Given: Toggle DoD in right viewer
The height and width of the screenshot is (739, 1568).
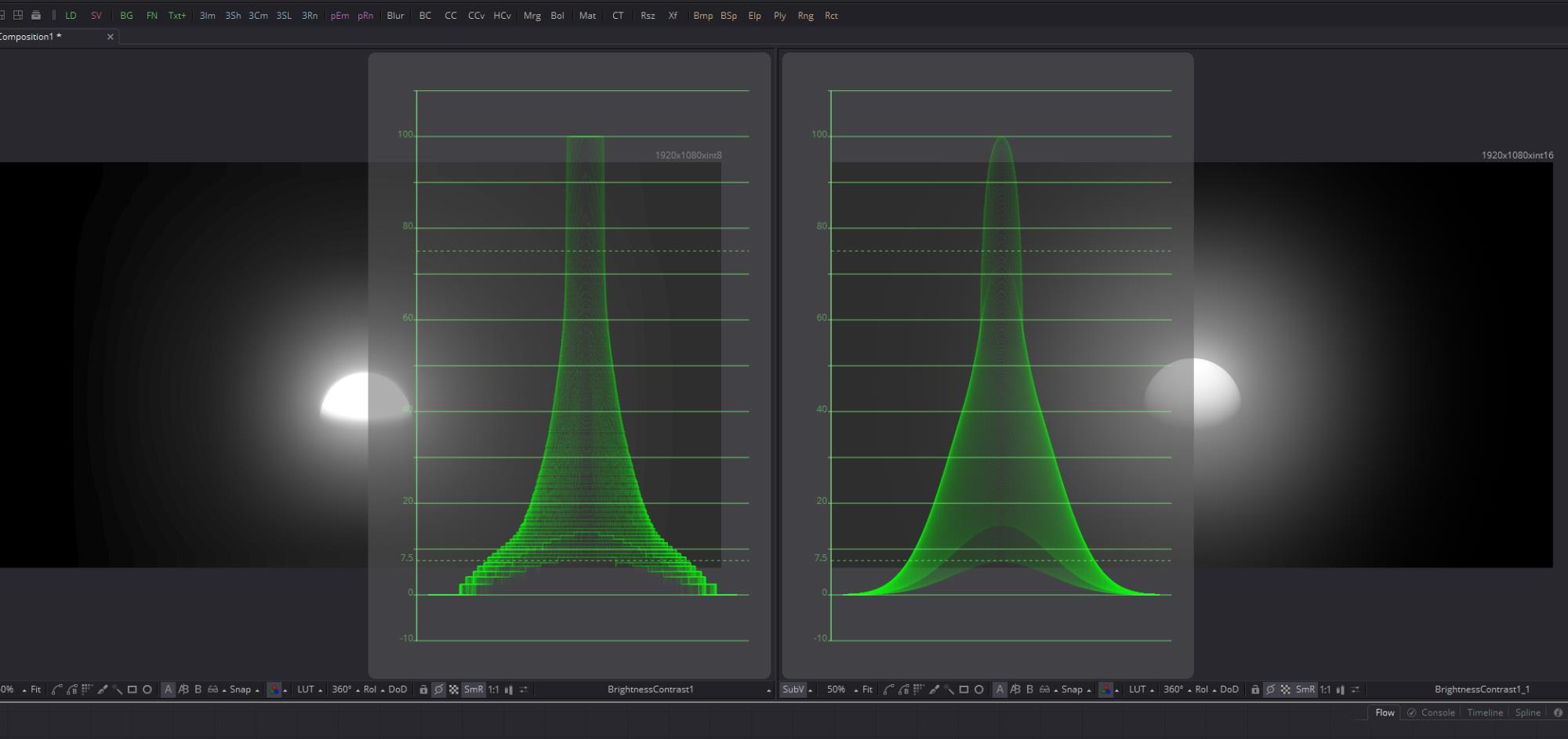Looking at the screenshot, I should (1229, 690).
